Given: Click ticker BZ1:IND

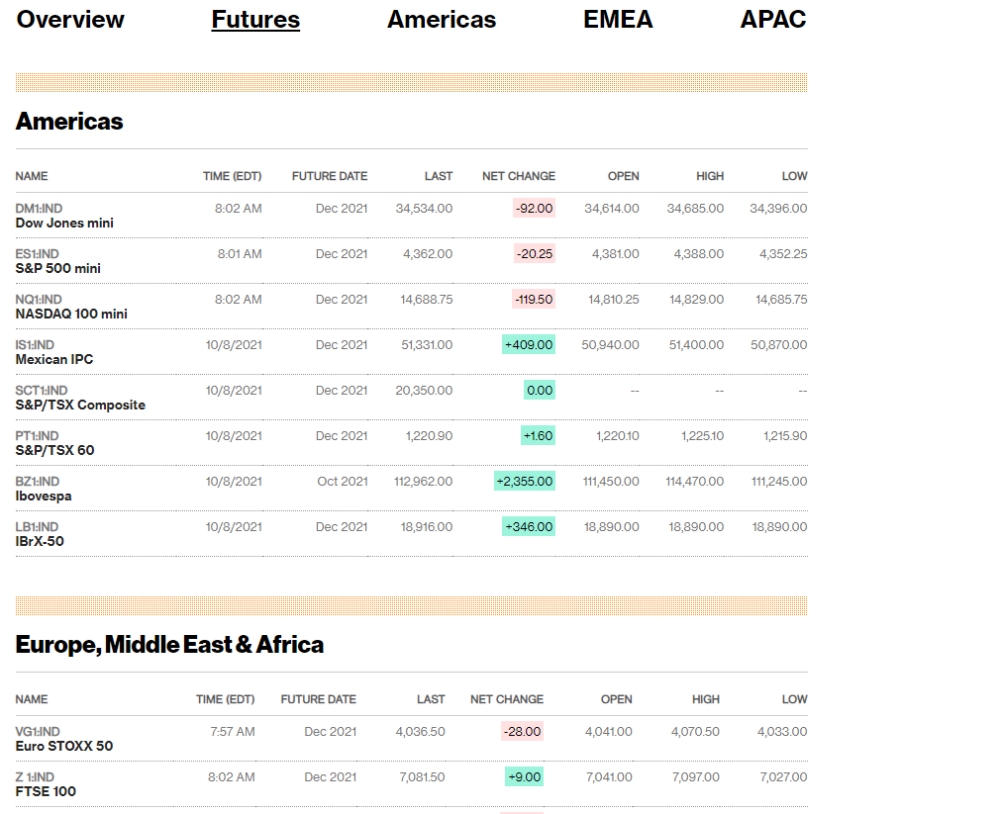Looking at the screenshot, I should pyautogui.click(x=38, y=482).
